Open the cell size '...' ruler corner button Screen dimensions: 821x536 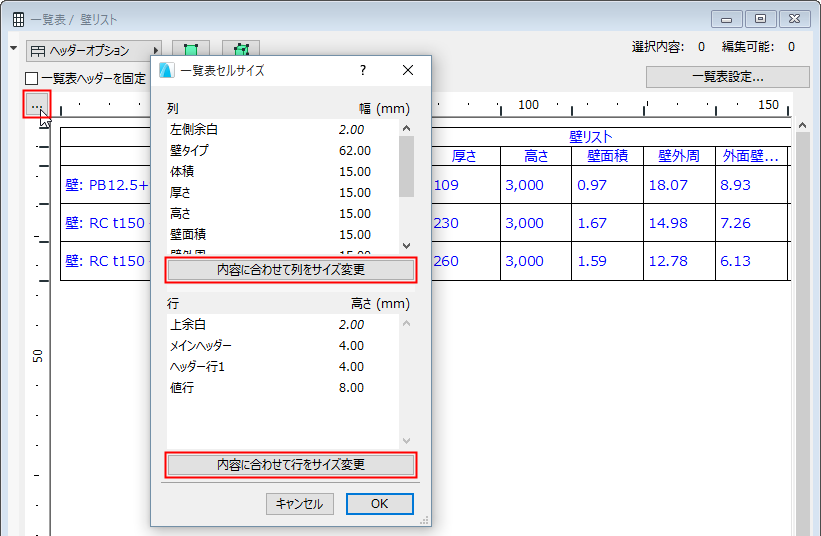click(37, 104)
